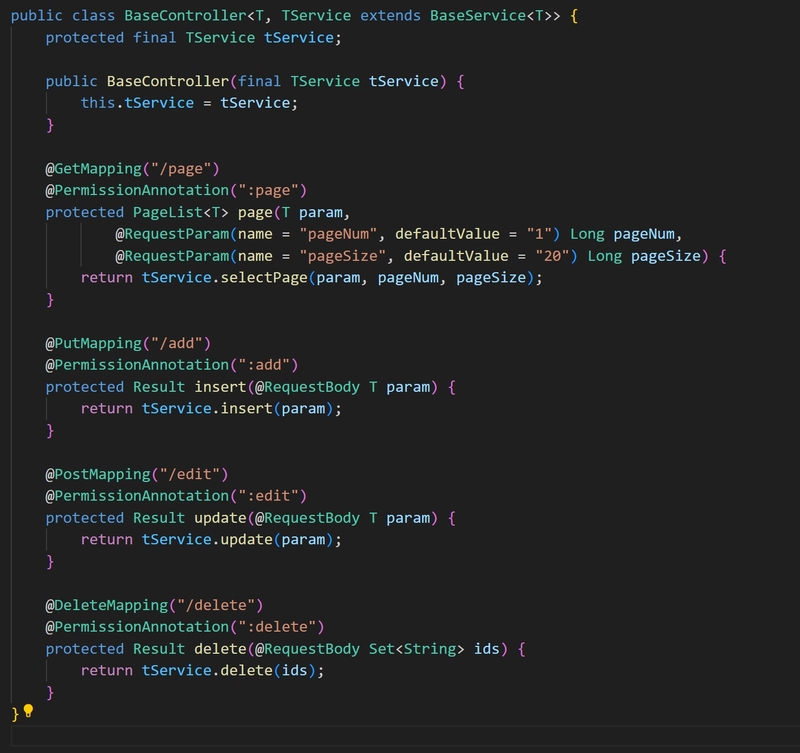Click the insert method name in declaration

pos(220,387)
